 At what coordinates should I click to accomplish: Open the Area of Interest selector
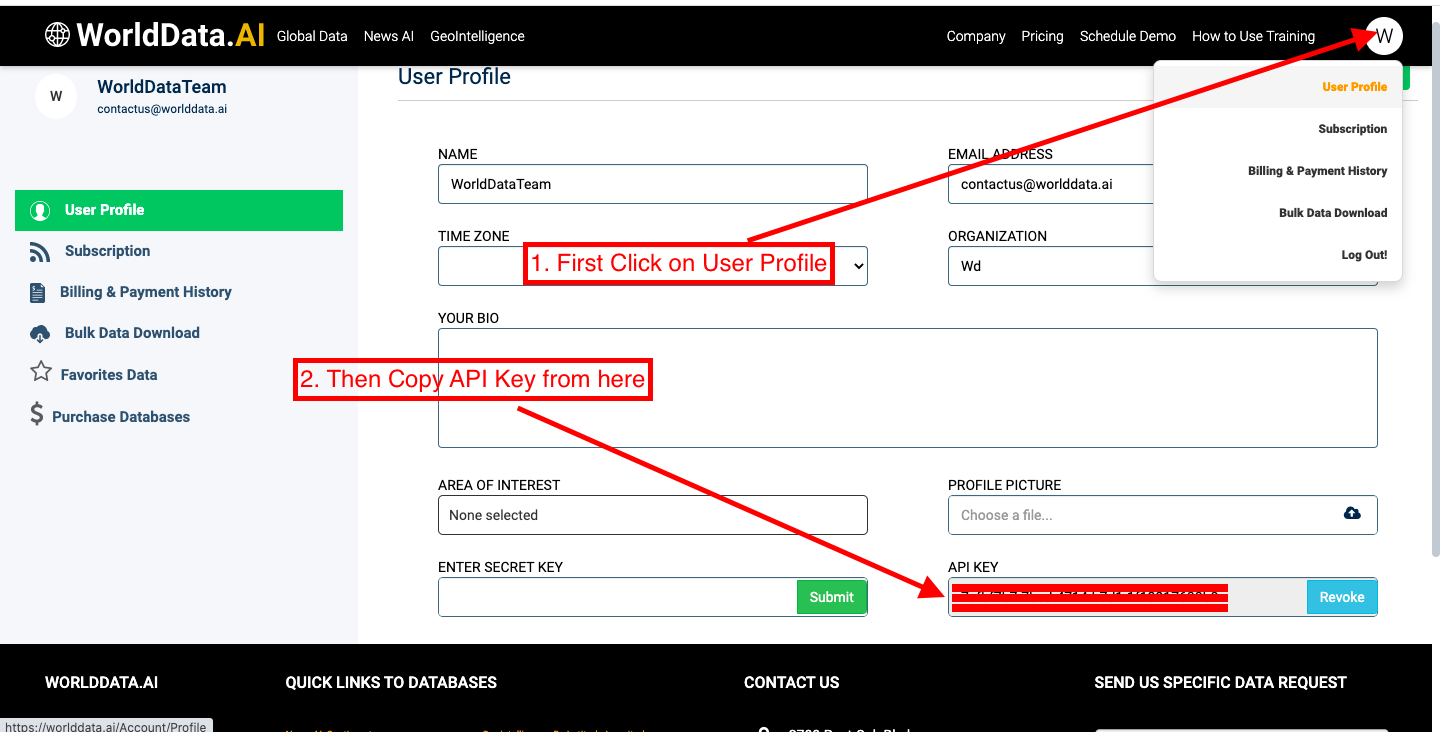coord(652,515)
